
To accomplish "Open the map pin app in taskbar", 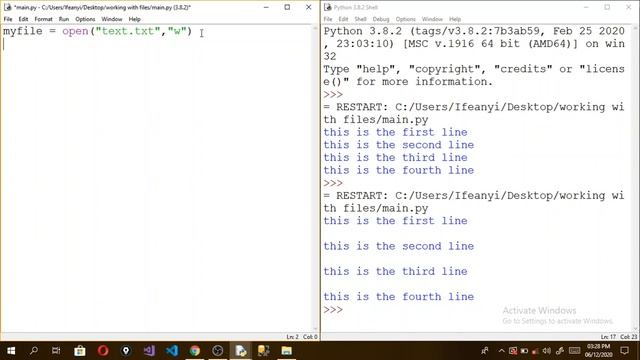I will 126,351.
